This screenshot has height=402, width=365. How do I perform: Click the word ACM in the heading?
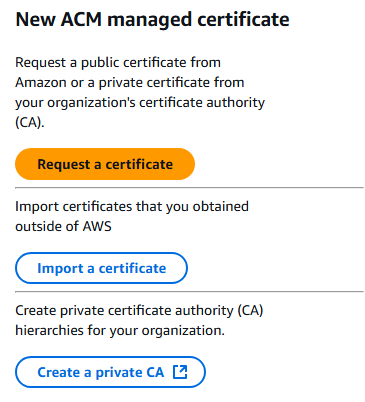pyautogui.click(x=81, y=19)
